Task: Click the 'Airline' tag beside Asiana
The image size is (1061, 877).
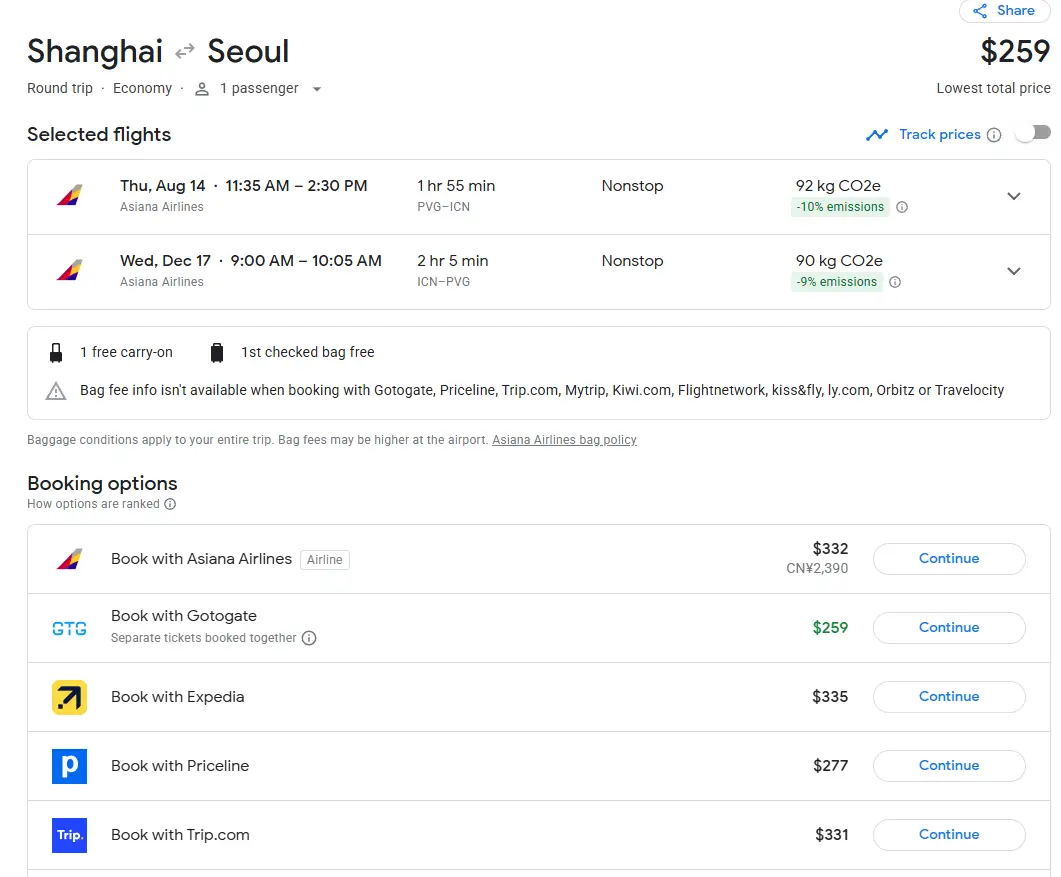Action: coord(325,560)
